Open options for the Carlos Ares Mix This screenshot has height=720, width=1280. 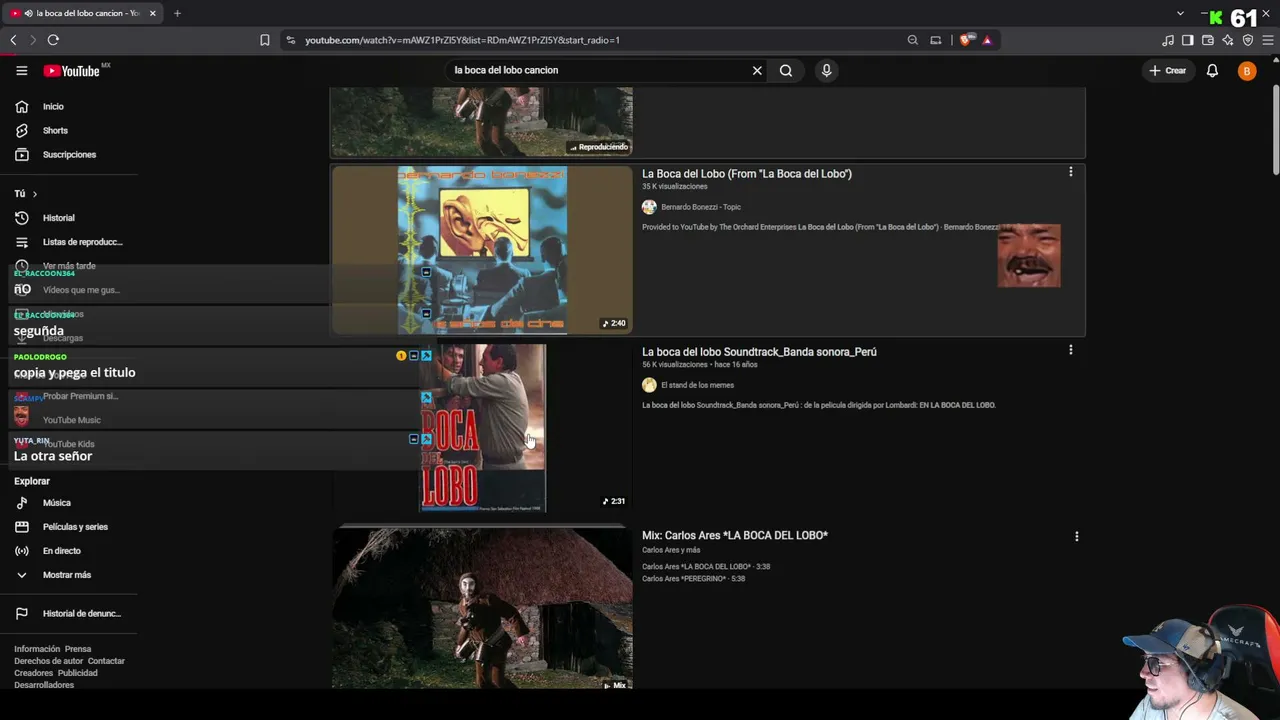pyautogui.click(x=1077, y=537)
